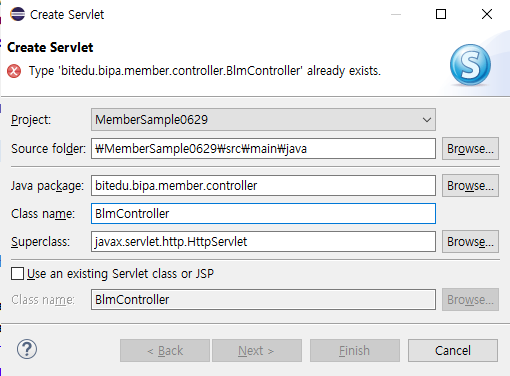Browse for the Source folder
This screenshot has height=376, width=510.
(470, 149)
